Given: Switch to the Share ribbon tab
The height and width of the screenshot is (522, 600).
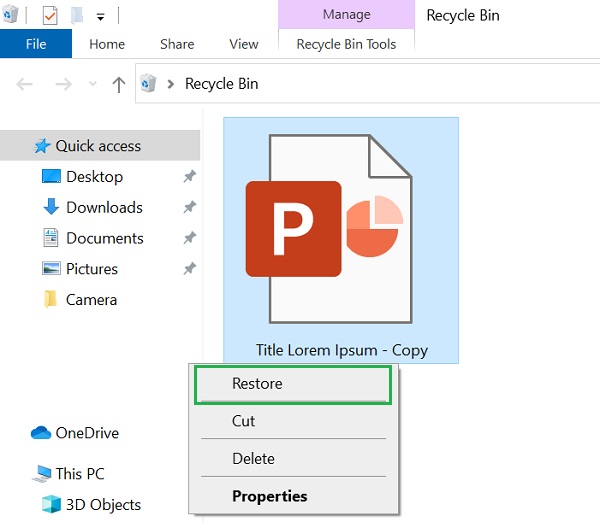Looking at the screenshot, I should coord(177,44).
